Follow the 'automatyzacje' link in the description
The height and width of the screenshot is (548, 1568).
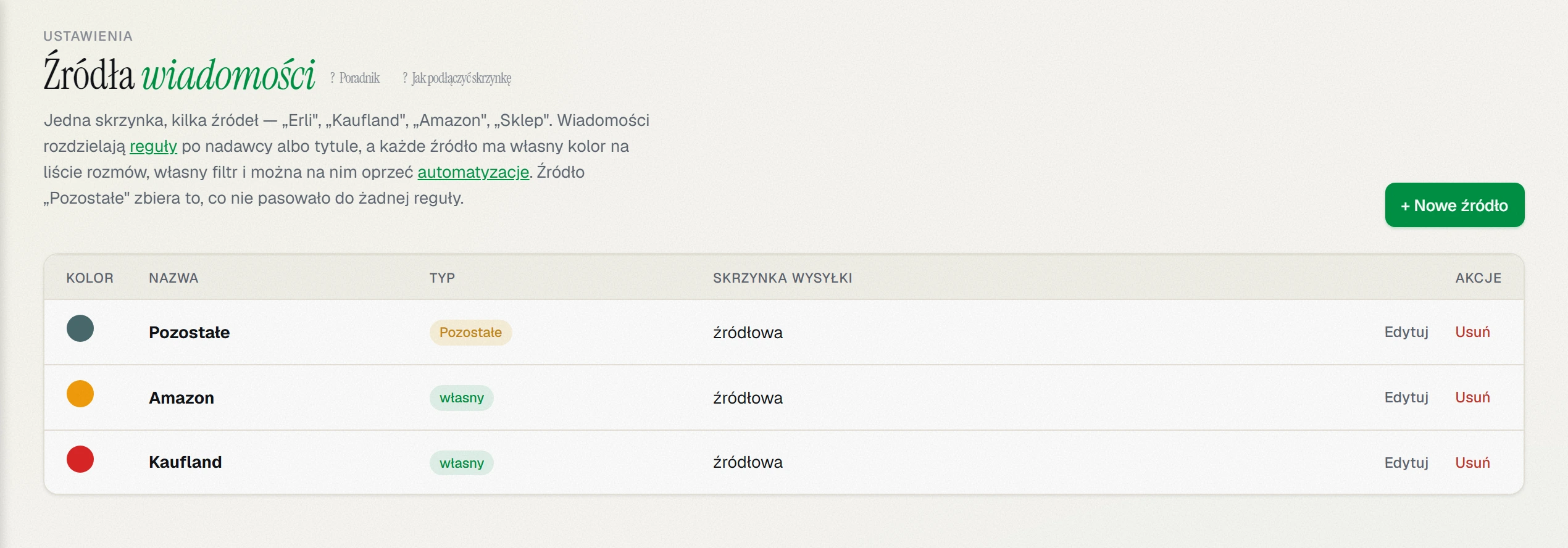473,172
